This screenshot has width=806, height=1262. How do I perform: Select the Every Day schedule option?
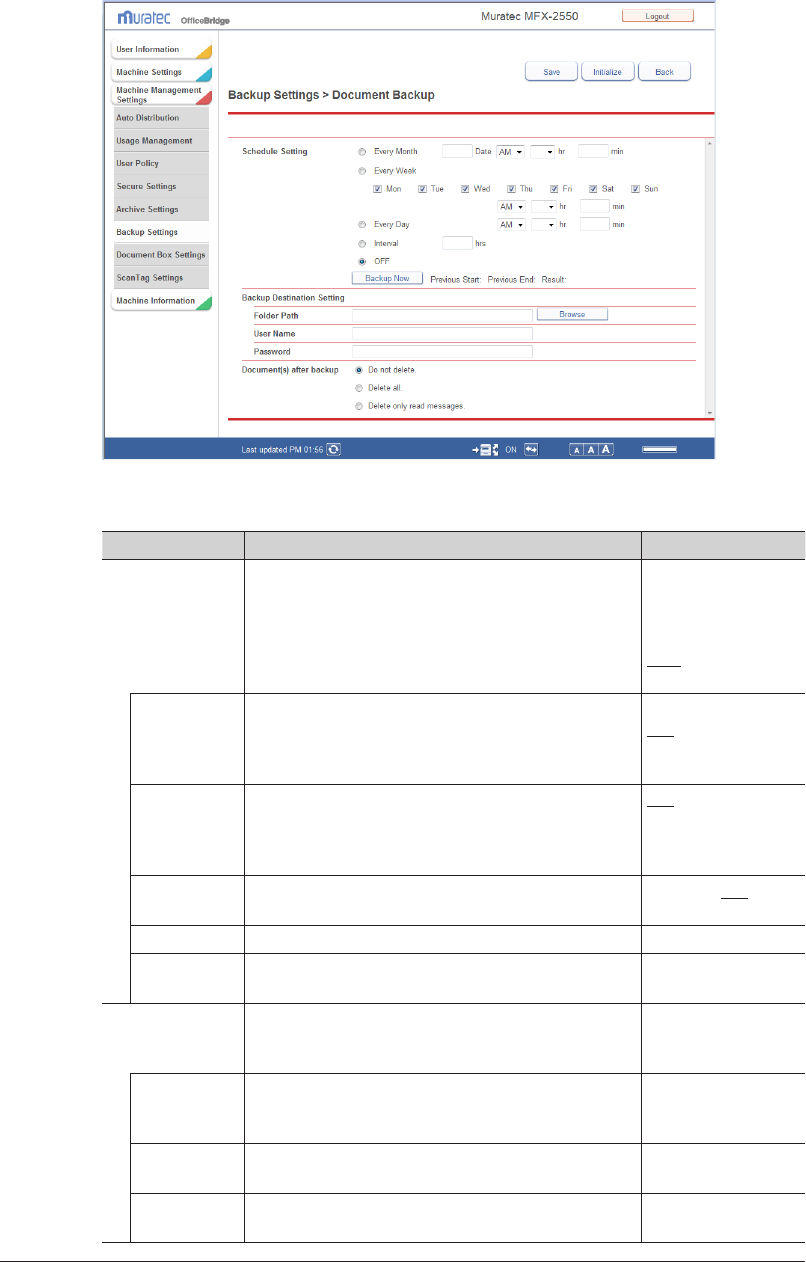click(x=362, y=225)
